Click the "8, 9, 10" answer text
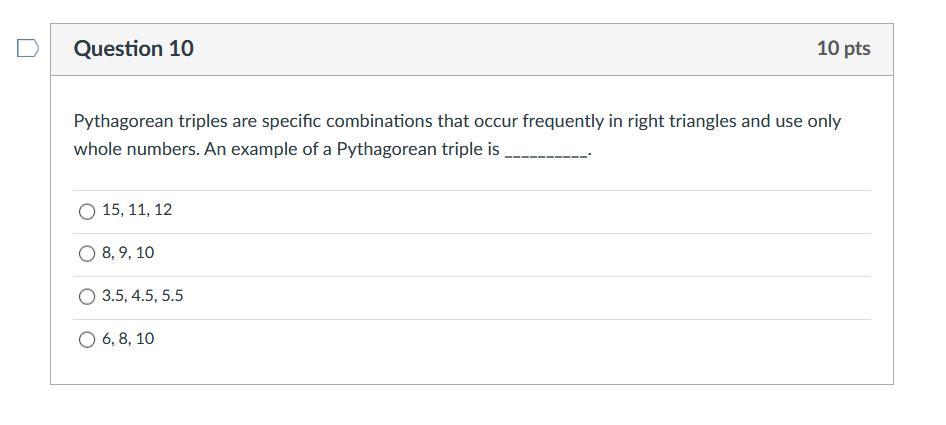The image size is (946, 425). coord(128,253)
